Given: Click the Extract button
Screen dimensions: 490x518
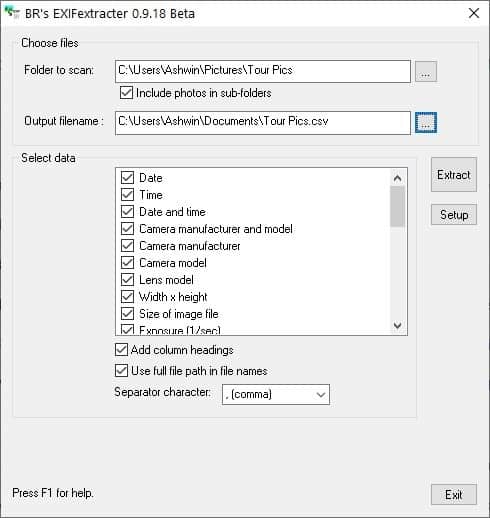Looking at the screenshot, I should coord(454,175).
